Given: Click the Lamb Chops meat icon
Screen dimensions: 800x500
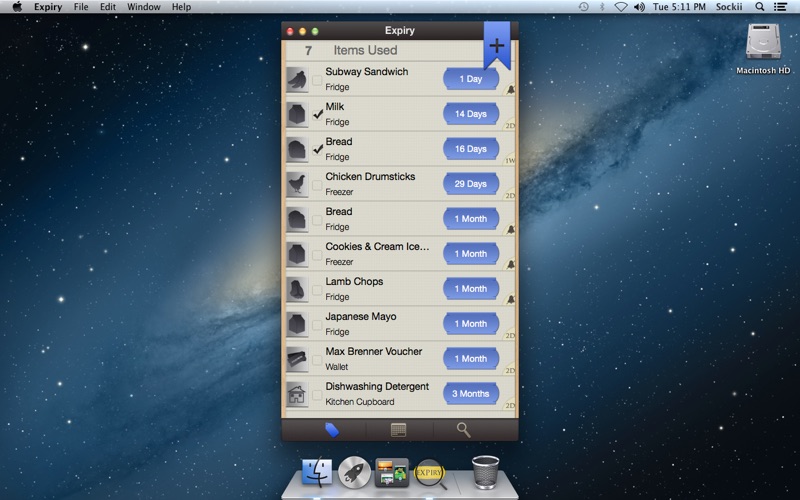Looking at the screenshot, I should click(x=297, y=289).
